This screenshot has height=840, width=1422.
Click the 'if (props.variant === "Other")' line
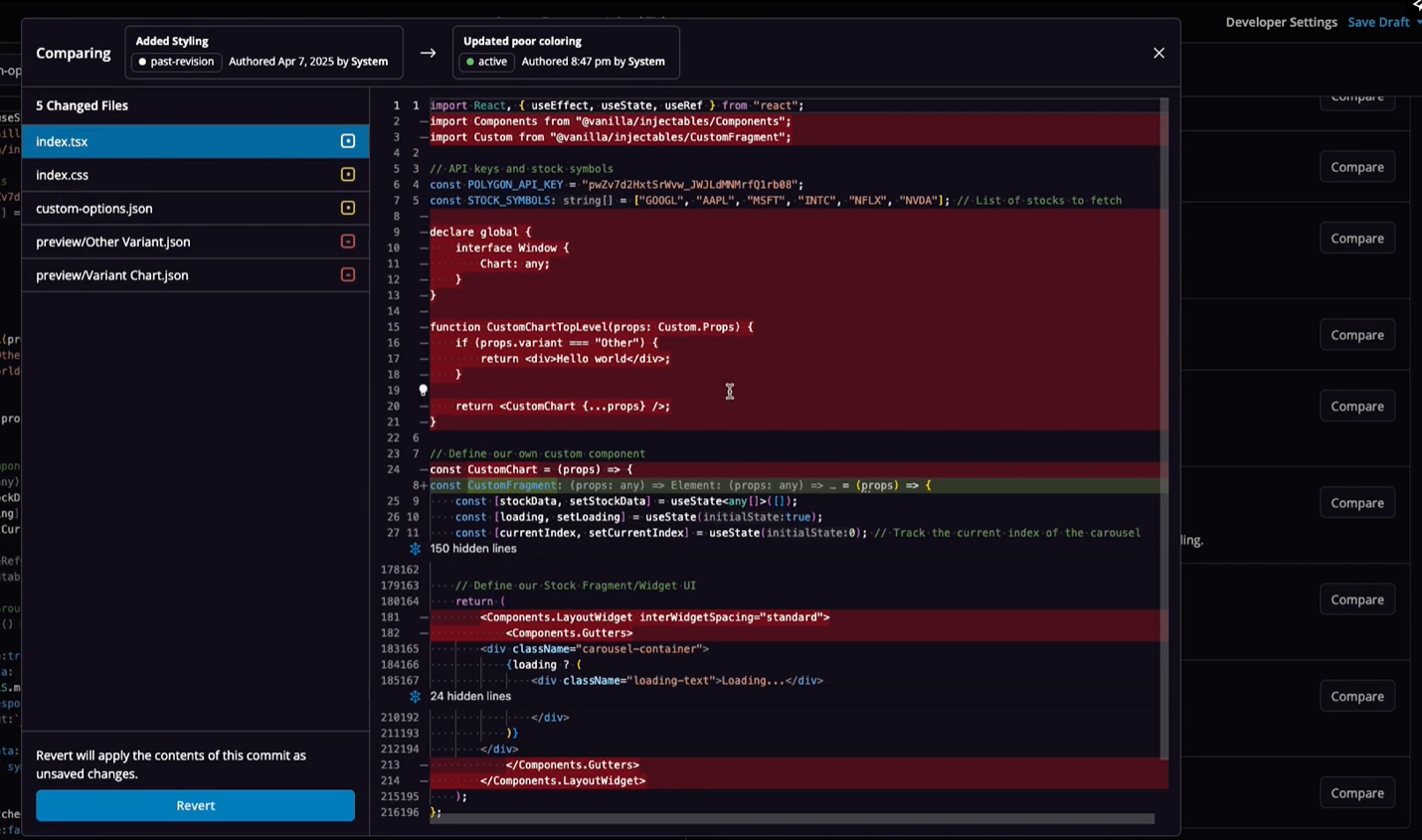click(557, 343)
